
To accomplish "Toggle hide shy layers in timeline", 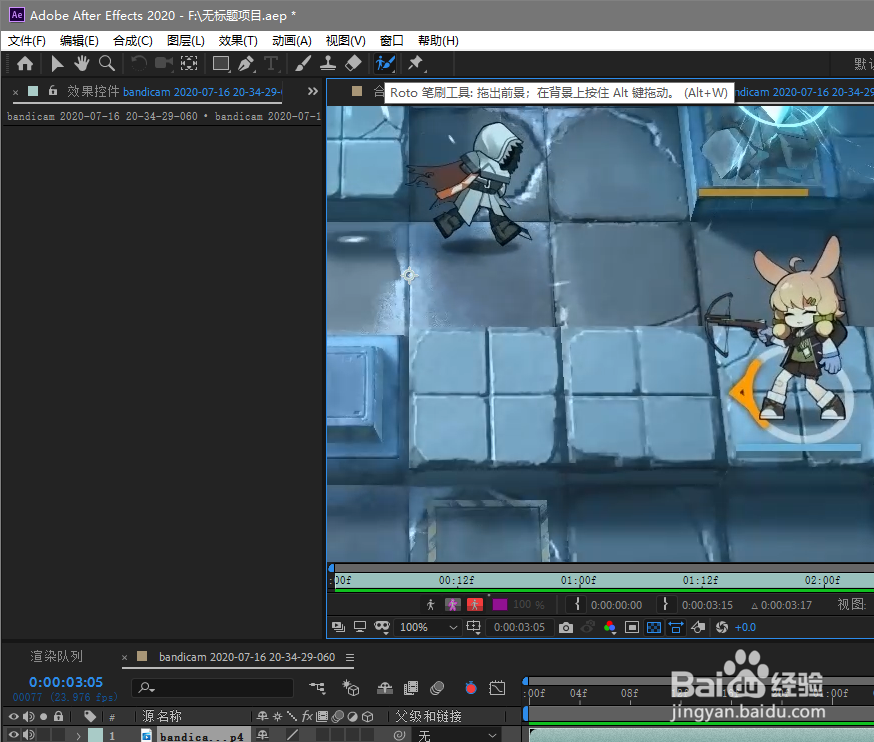I will click(x=385, y=688).
